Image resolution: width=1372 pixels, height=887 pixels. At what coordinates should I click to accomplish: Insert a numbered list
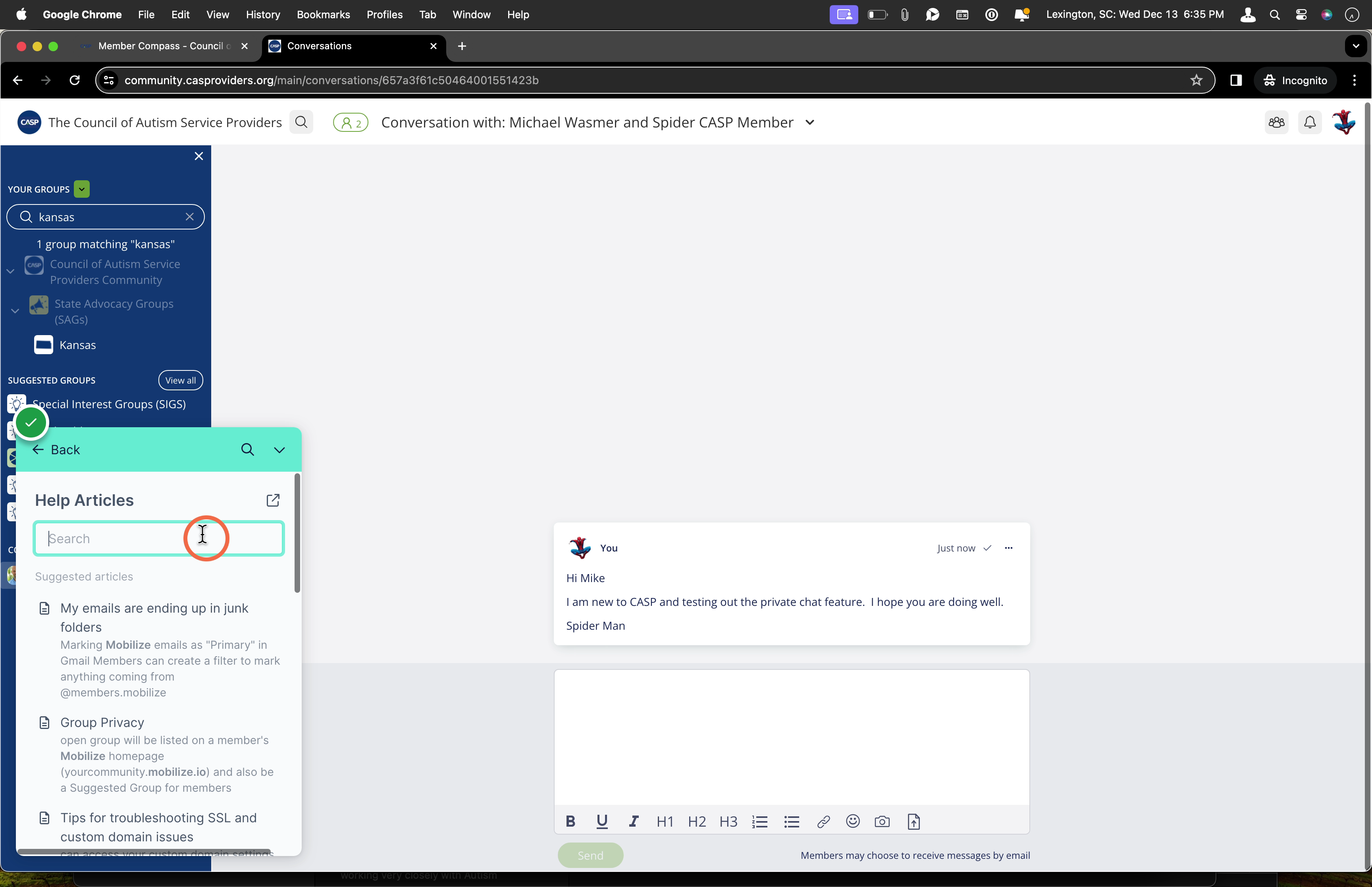[760, 821]
